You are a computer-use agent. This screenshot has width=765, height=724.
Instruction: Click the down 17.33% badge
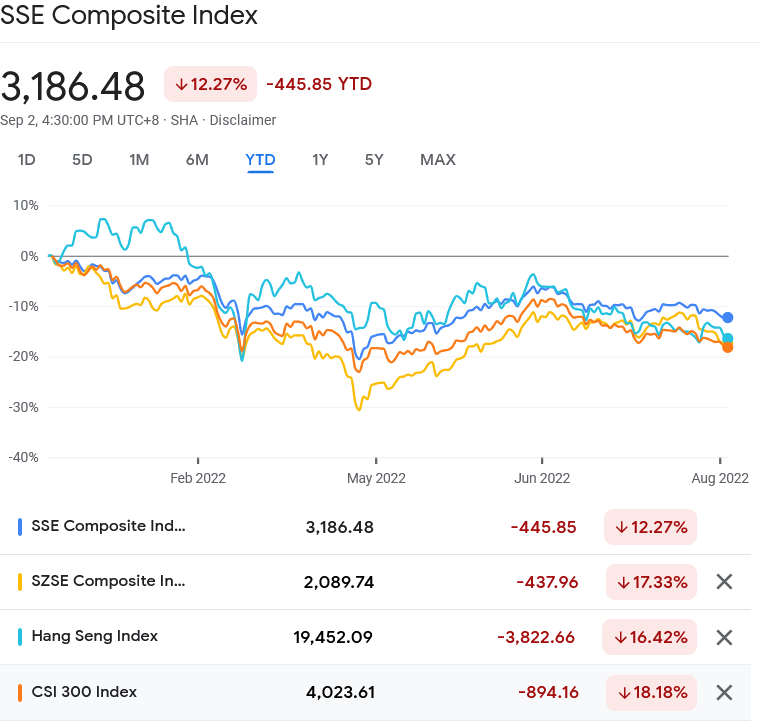651,582
